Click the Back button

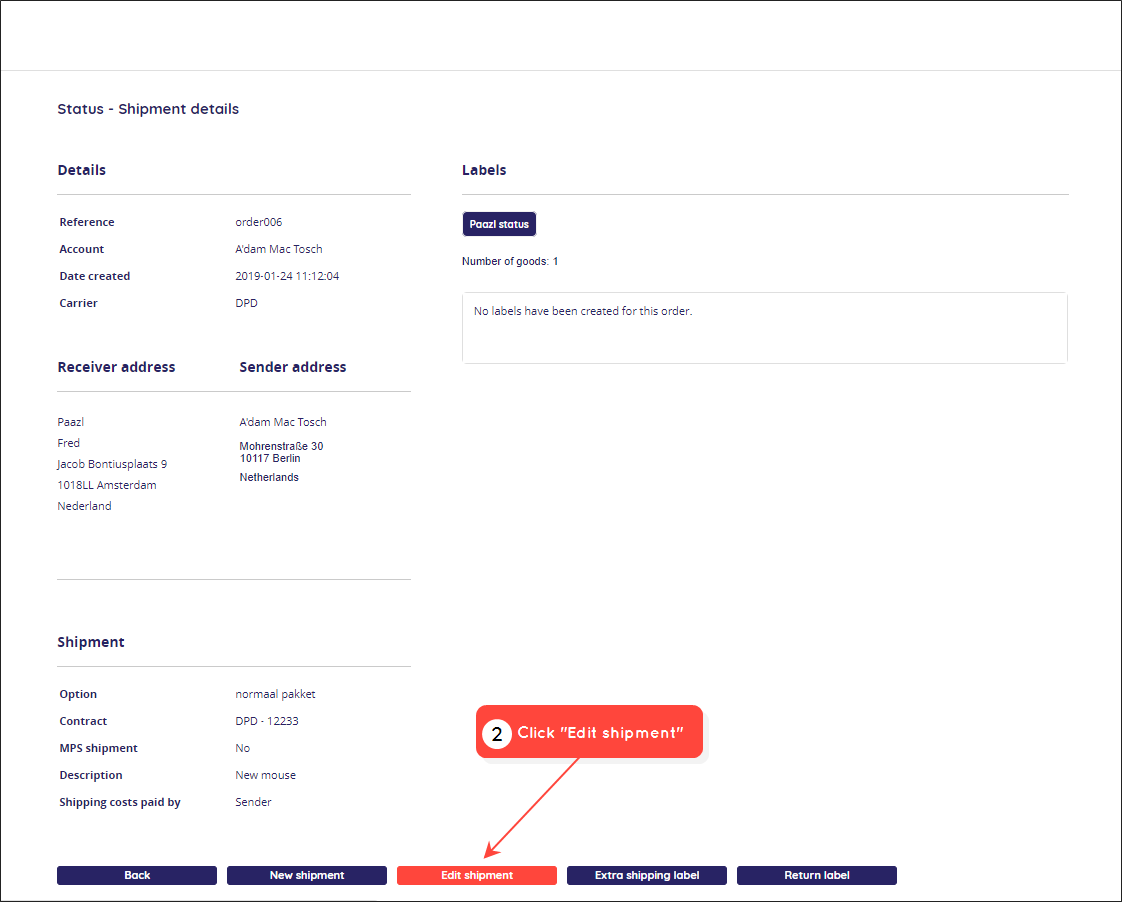click(x=137, y=875)
